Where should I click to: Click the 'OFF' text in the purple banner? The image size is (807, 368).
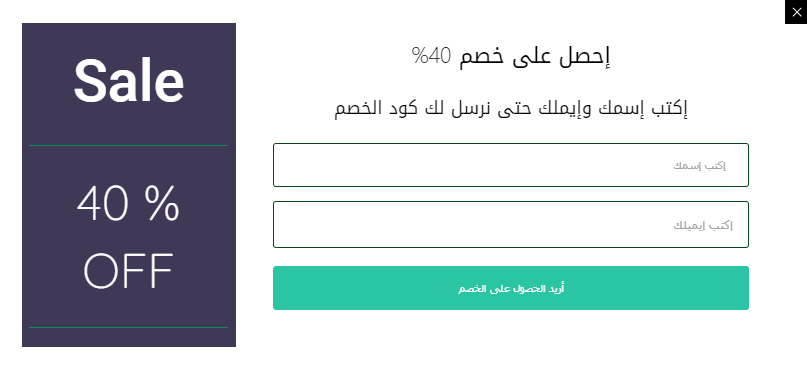tap(128, 271)
